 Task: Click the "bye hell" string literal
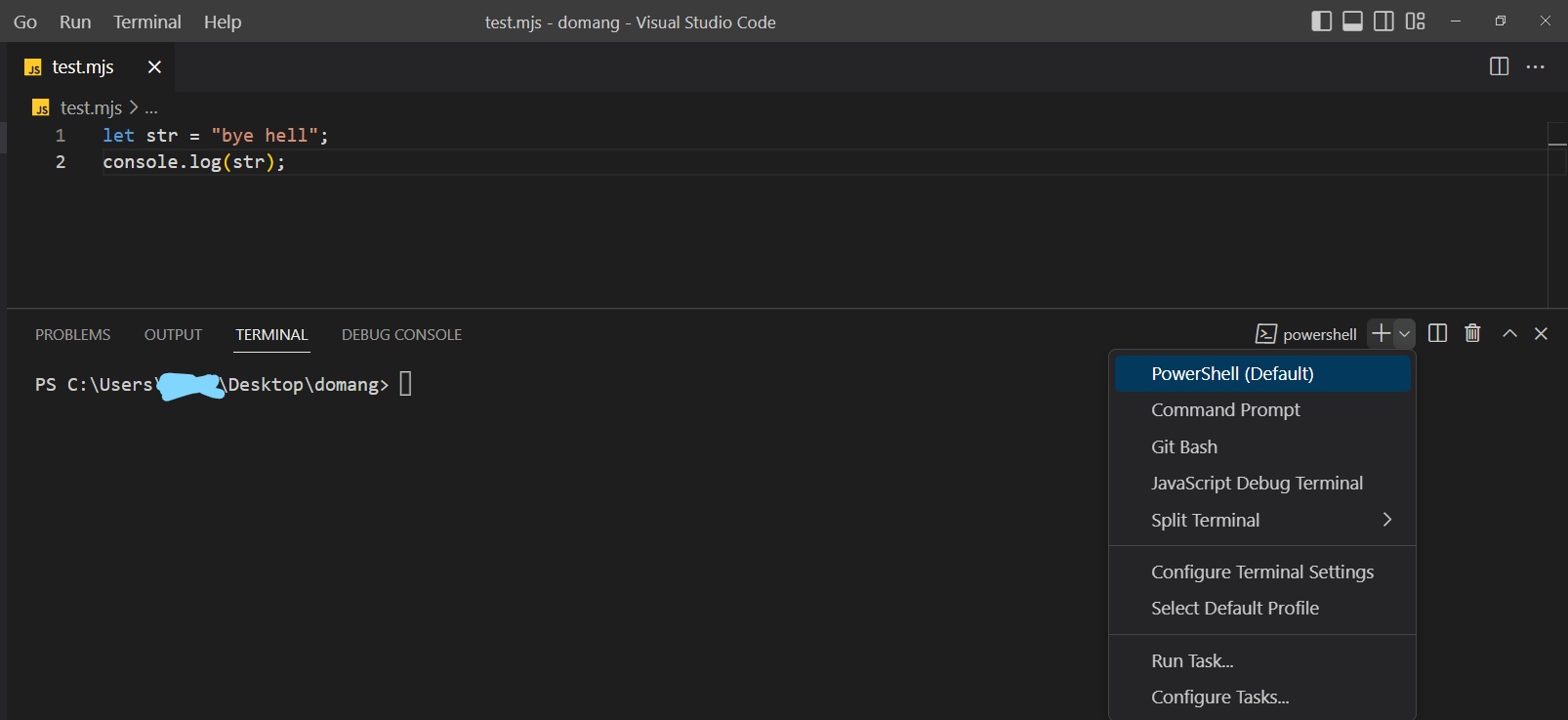click(x=265, y=136)
